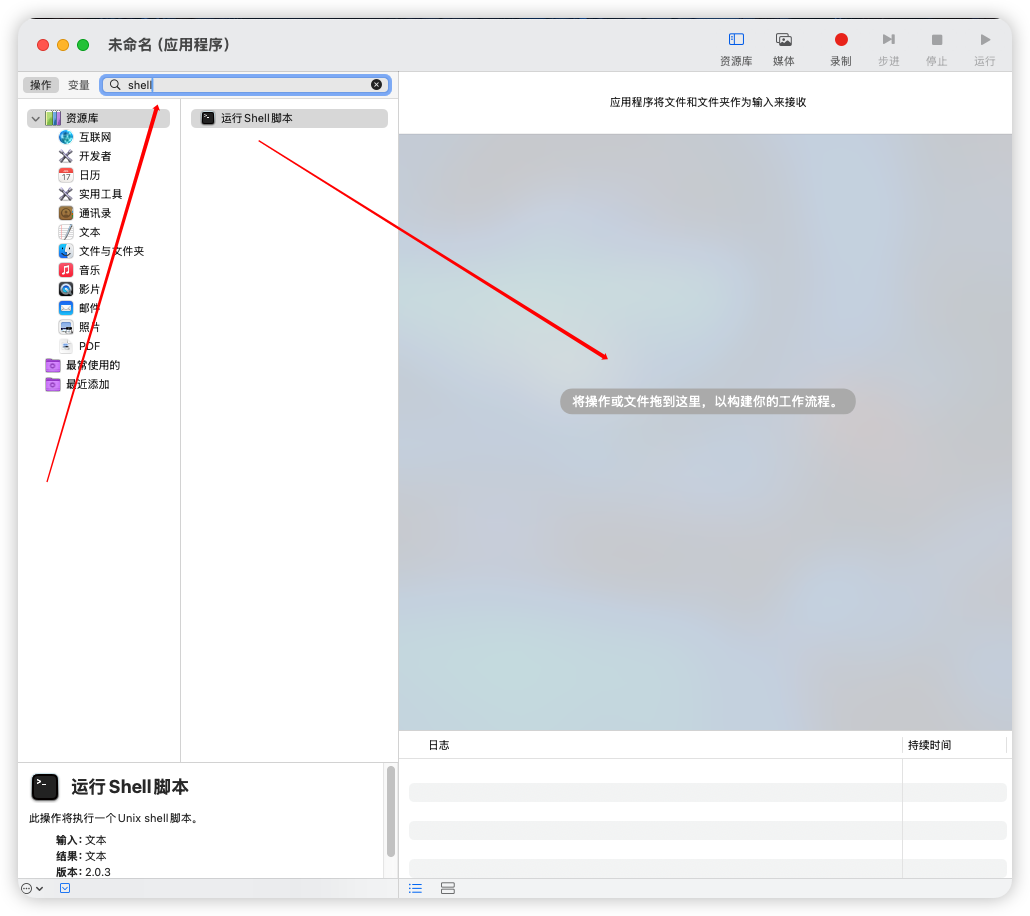
Task: Collapse the 资源库 tree with its disclosure triangle
Action: [x=36, y=117]
